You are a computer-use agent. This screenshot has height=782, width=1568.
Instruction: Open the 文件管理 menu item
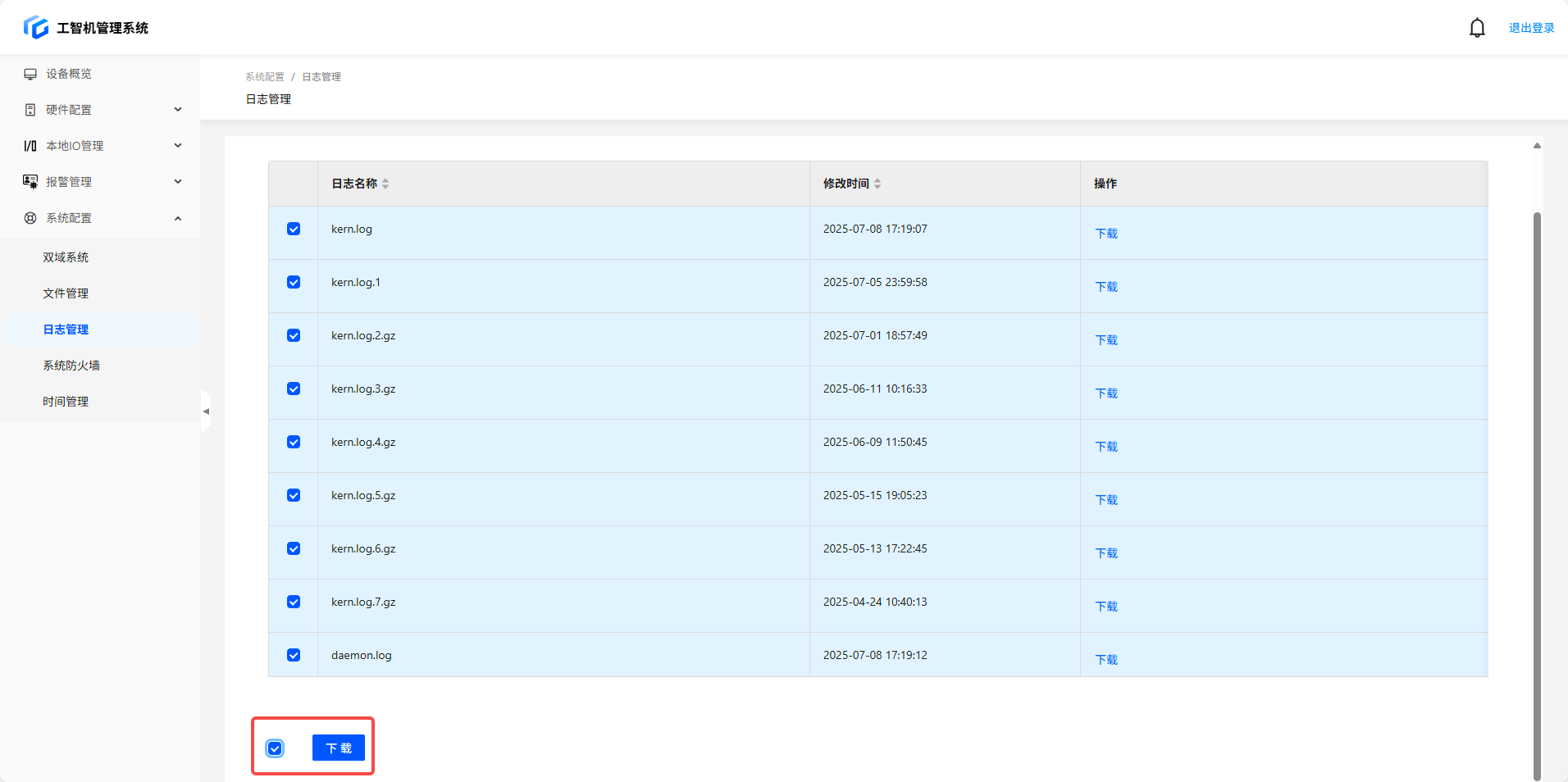66,293
